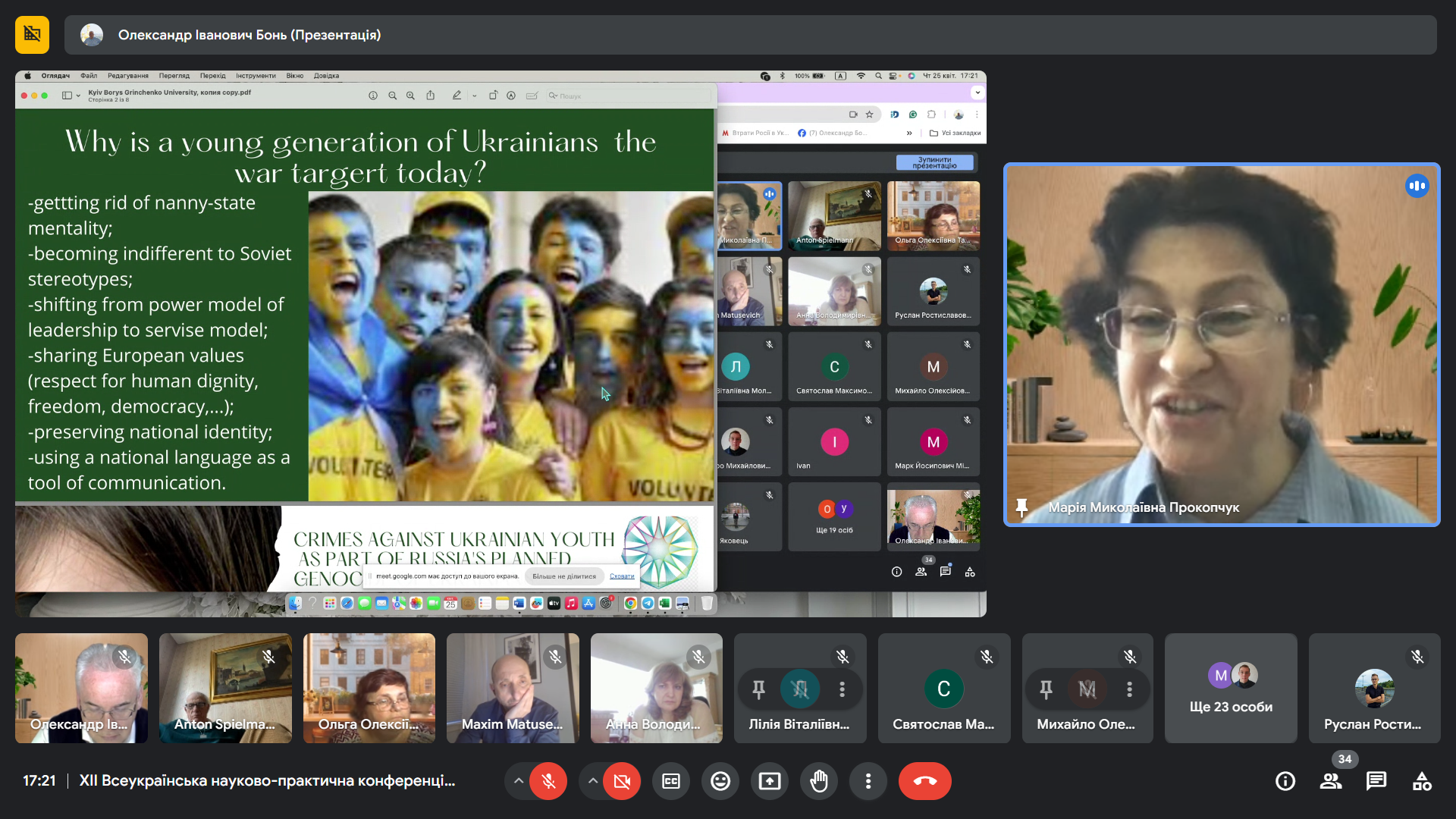Open the three-dot more options menu
Viewport: 1456px width, 819px height.
click(x=868, y=781)
